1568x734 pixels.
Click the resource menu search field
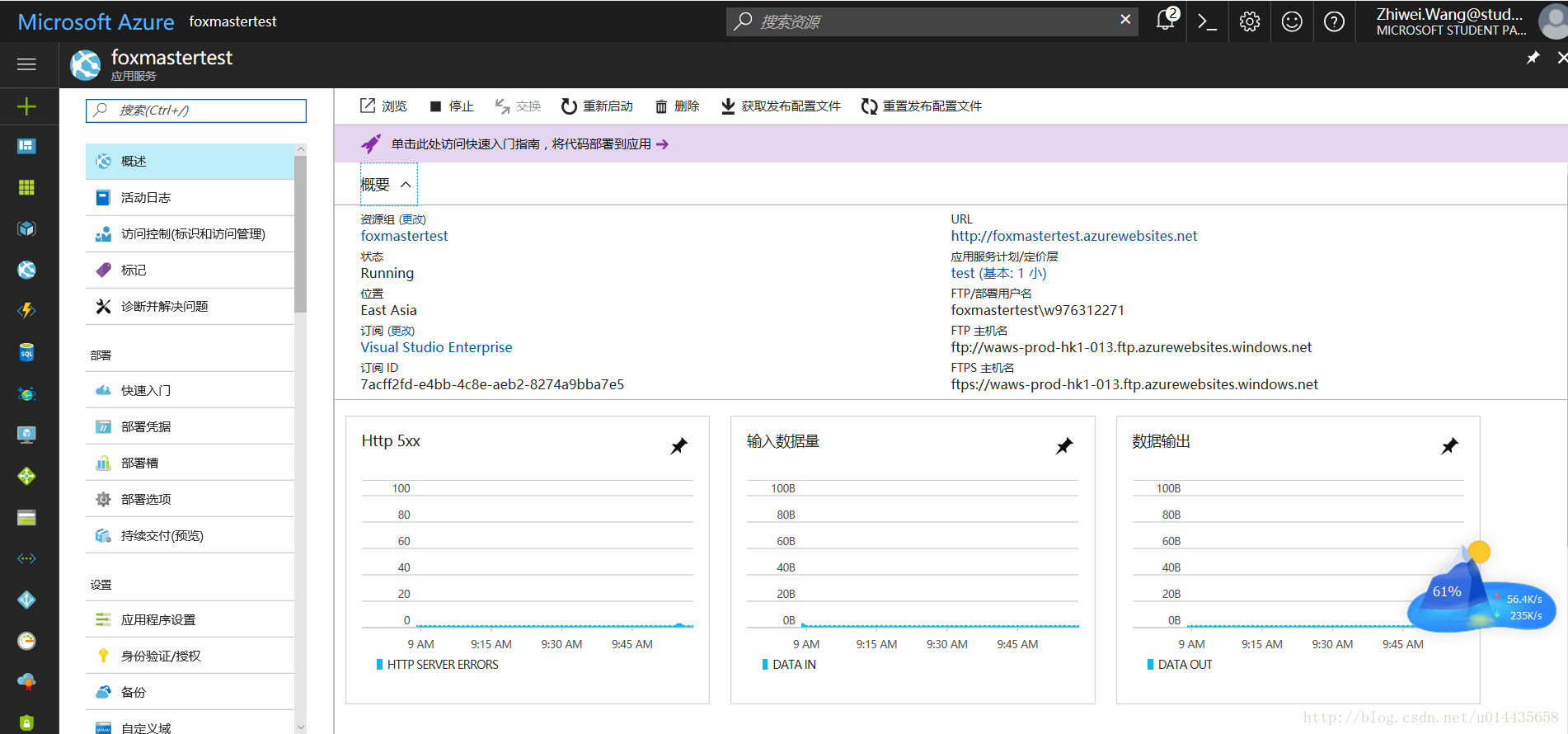(x=196, y=111)
